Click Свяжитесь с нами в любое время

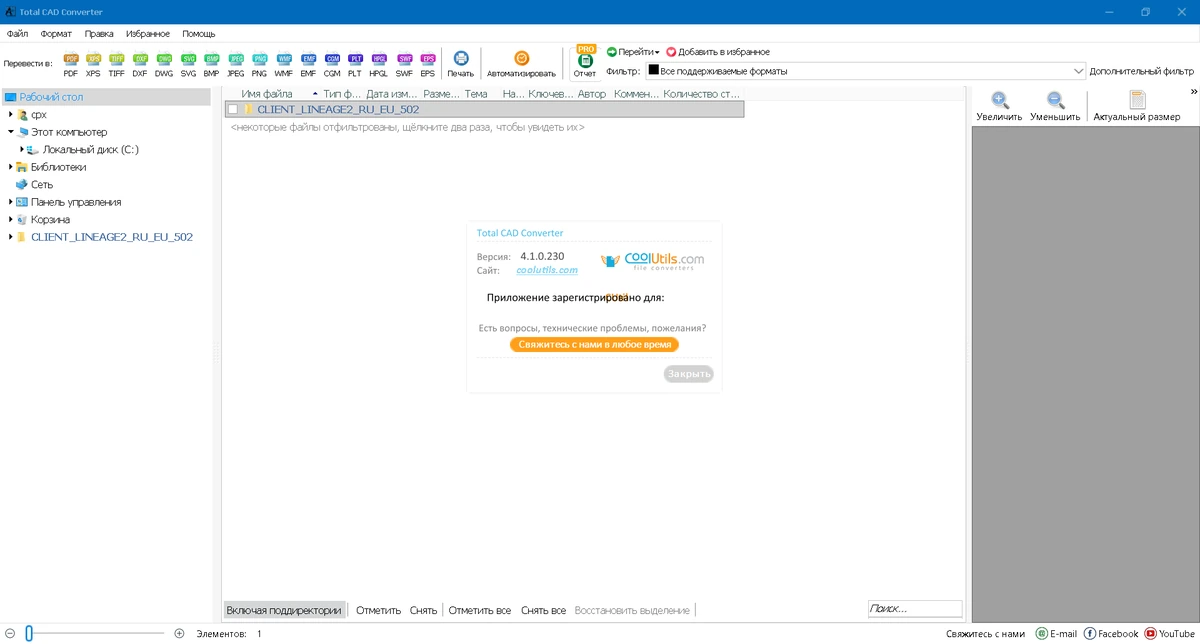[x=594, y=344]
